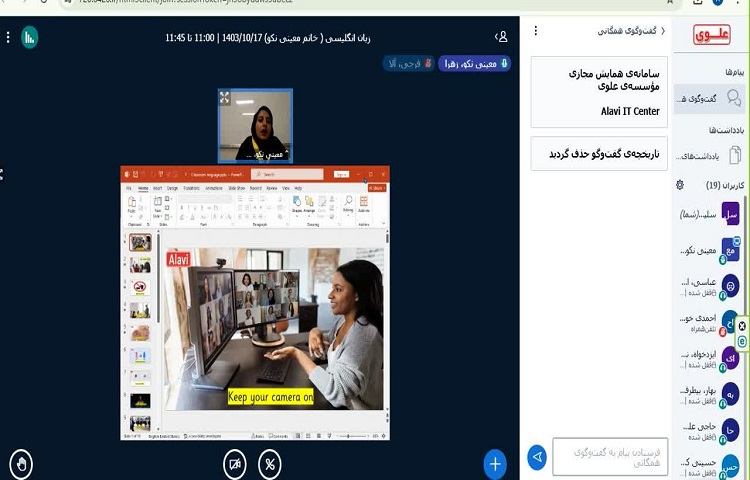750x480 pixels.
Task: Toggle the audio join button
Action: point(269,464)
